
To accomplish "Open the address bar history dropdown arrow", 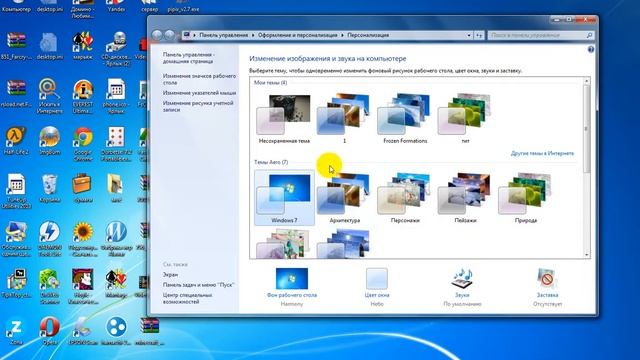I will point(469,36).
